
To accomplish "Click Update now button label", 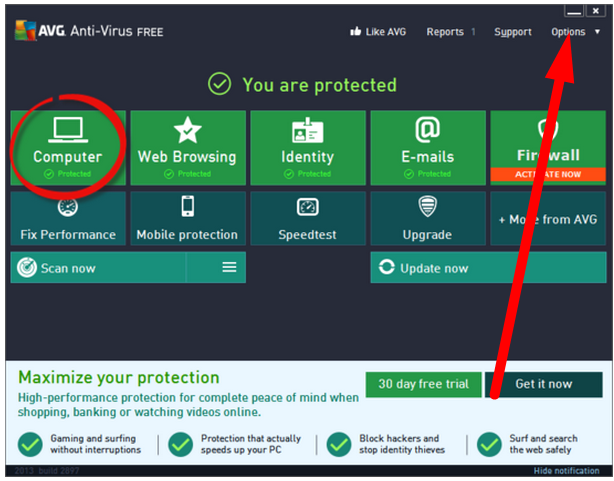I will 434,268.
